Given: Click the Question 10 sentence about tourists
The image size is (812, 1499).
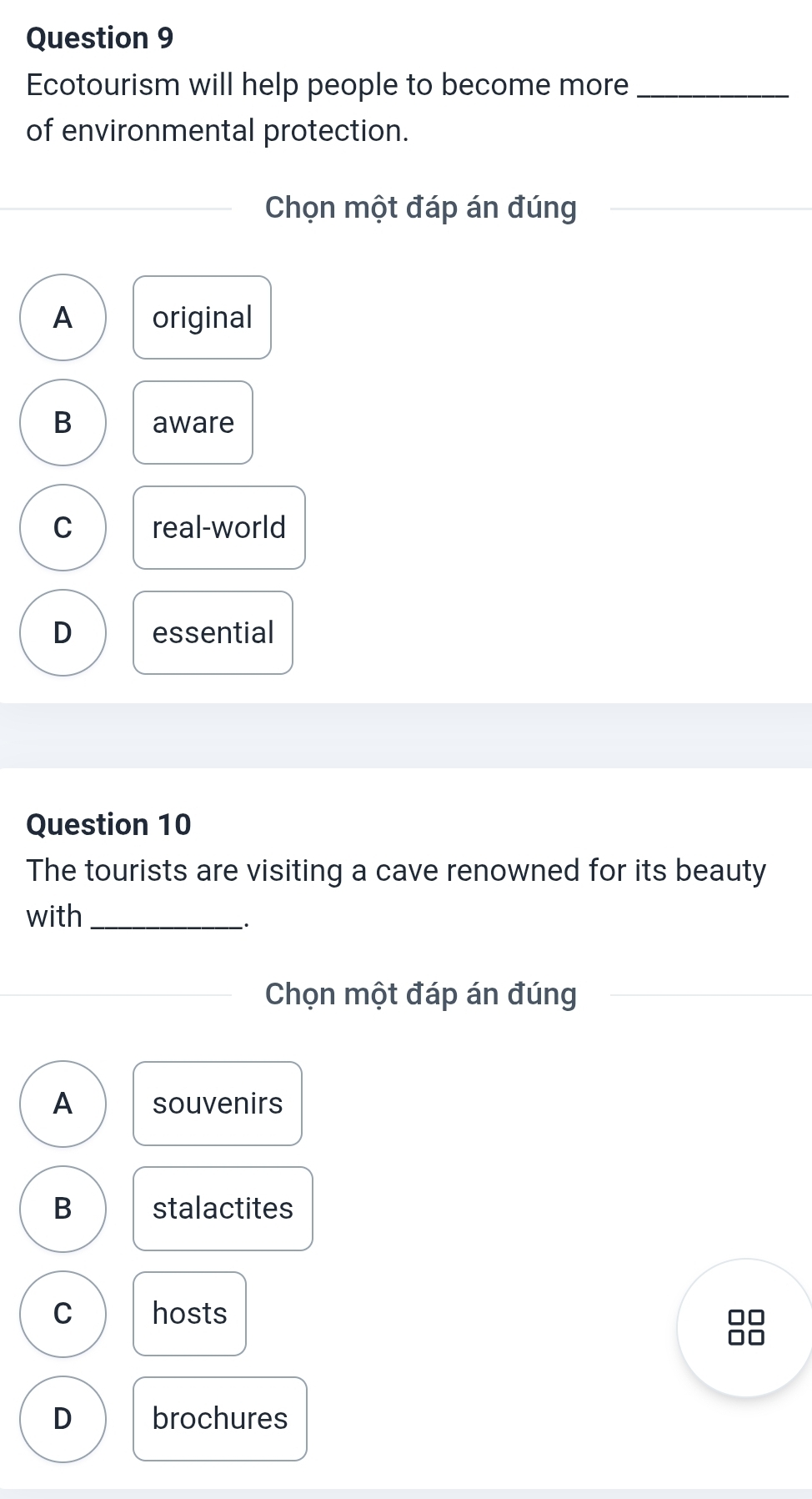Looking at the screenshot, I should click(x=396, y=871).
